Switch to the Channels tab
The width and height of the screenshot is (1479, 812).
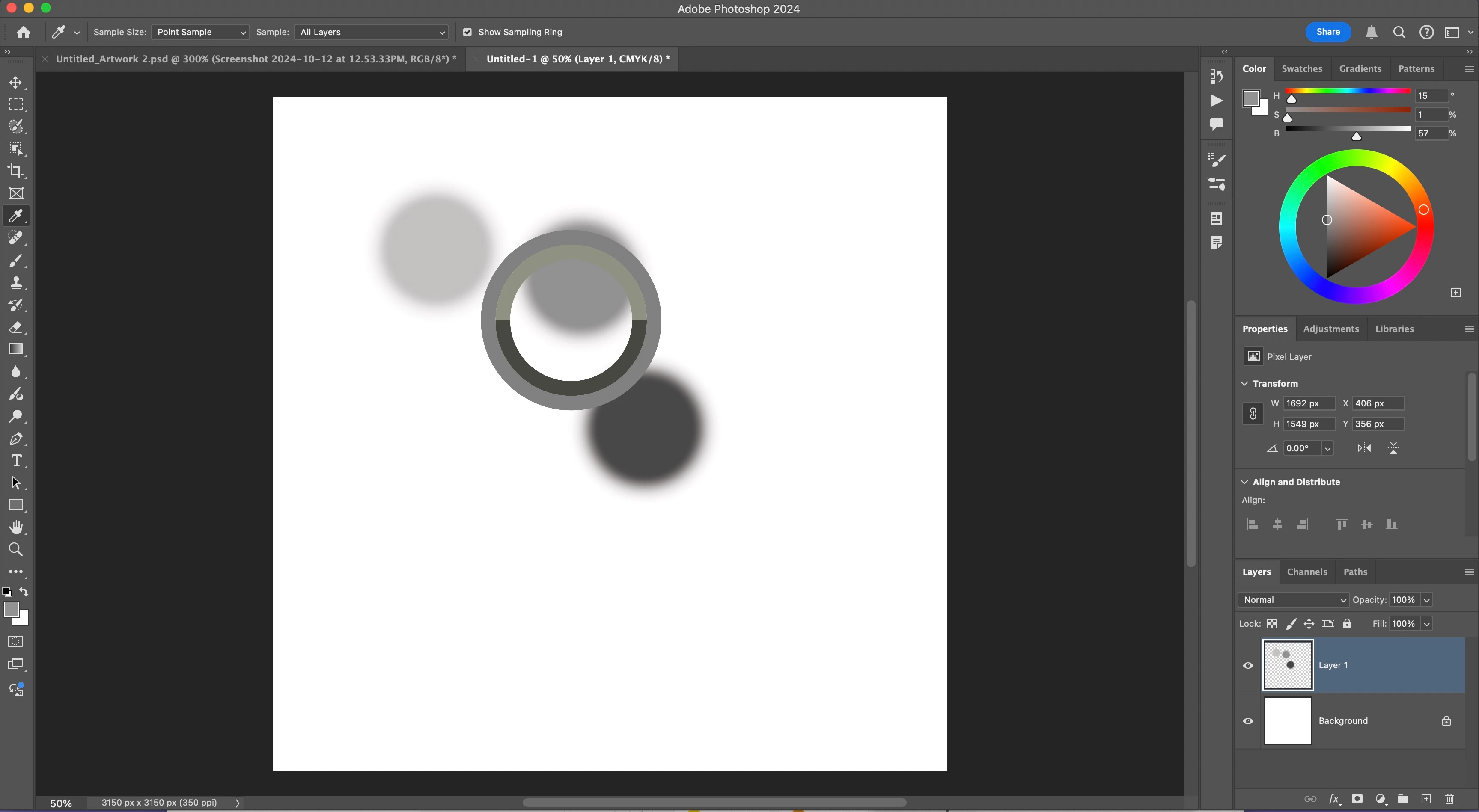1307,572
